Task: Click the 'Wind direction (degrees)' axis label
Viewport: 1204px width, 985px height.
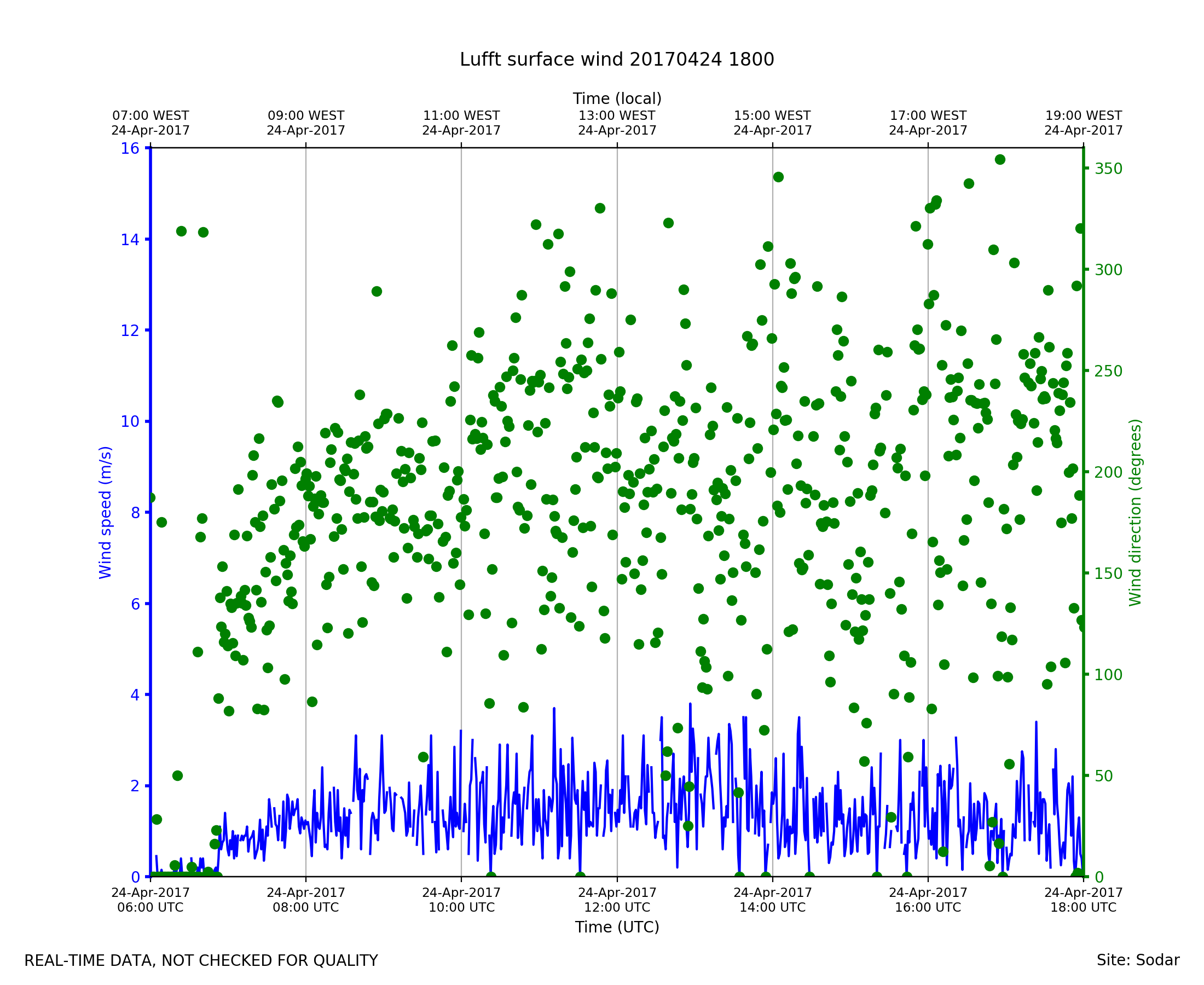Action: coord(1135,512)
